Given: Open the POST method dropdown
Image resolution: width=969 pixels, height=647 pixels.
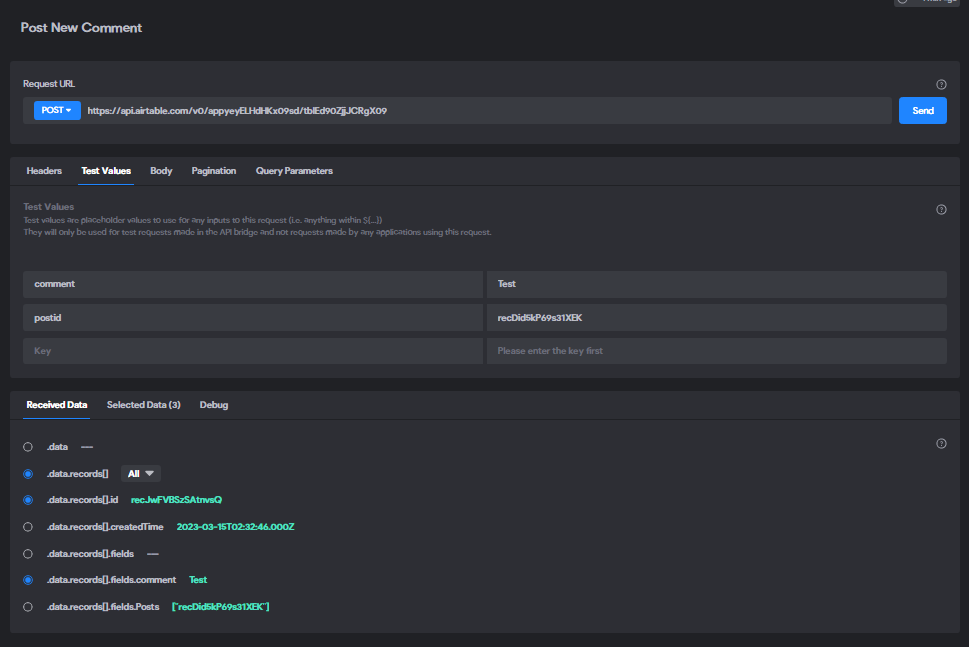Looking at the screenshot, I should point(57,111).
